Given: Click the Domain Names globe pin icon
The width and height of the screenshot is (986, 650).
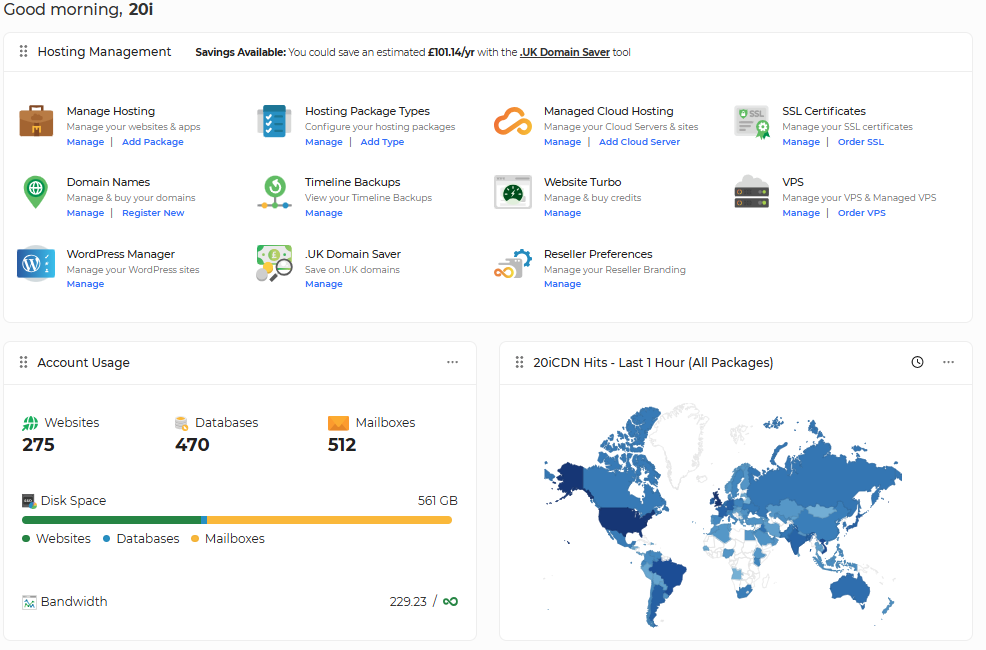Looking at the screenshot, I should [x=36, y=192].
